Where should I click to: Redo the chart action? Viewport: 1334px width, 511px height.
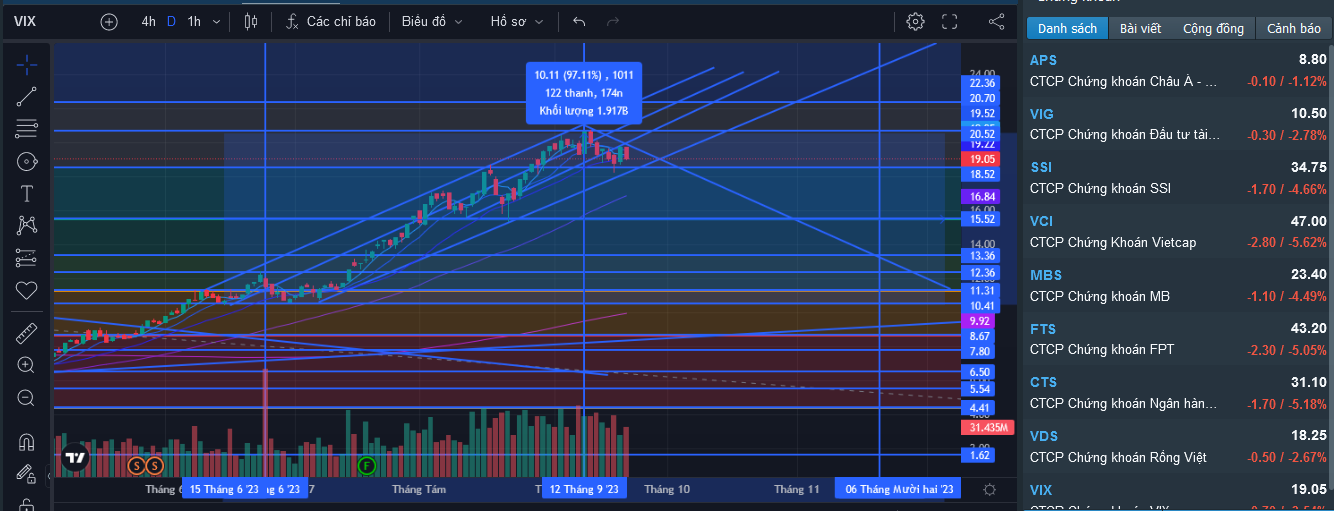point(613,21)
